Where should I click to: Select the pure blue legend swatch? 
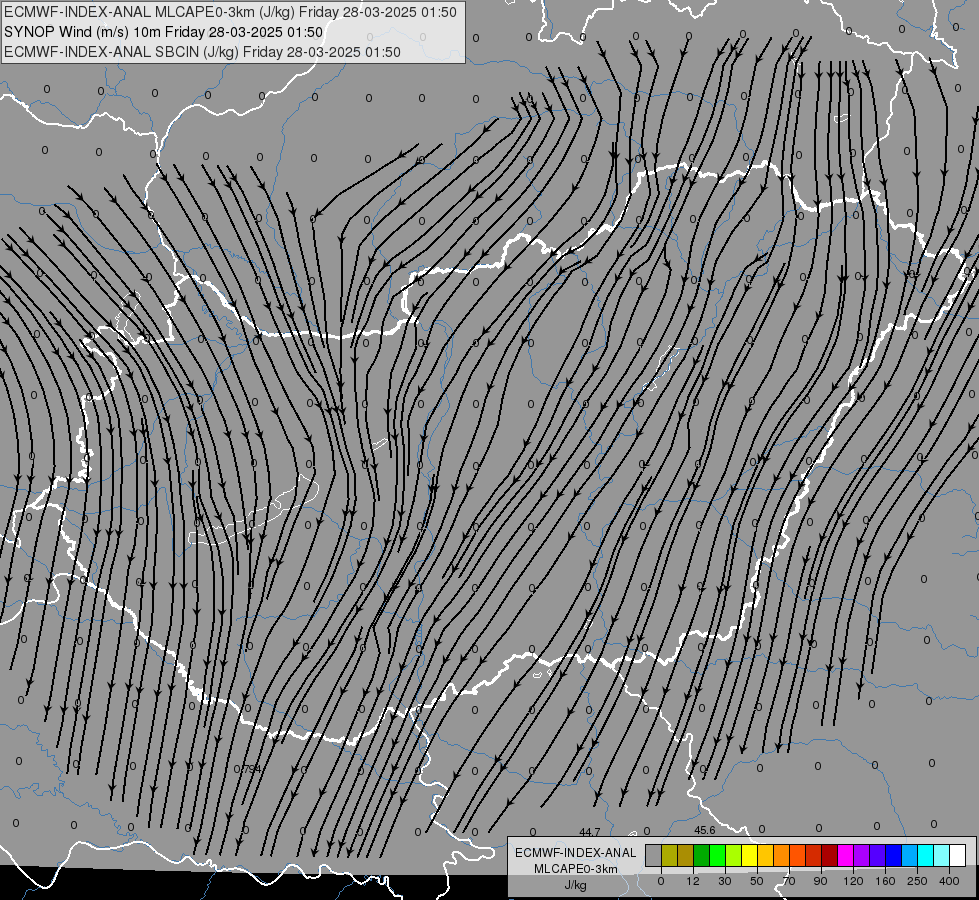894,855
